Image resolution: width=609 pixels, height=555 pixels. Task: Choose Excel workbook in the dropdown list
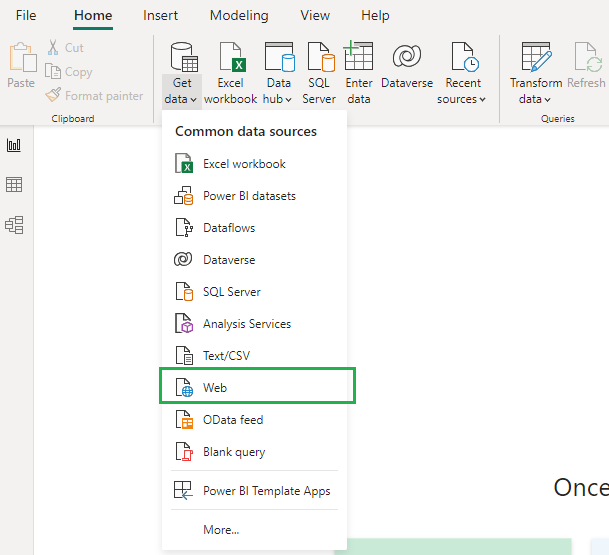coord(254,164)
